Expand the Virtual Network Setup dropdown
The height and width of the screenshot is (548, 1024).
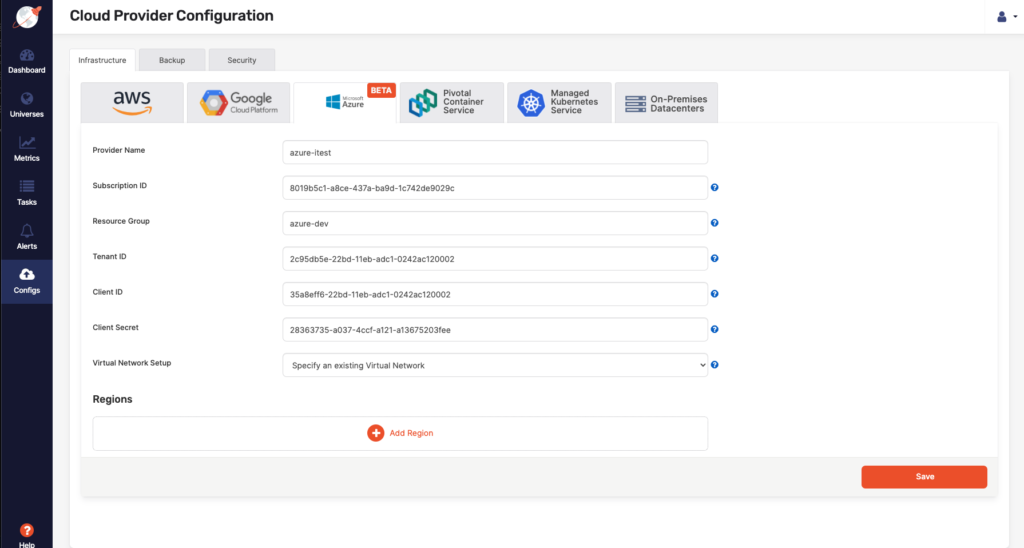(x=495, y=365)
